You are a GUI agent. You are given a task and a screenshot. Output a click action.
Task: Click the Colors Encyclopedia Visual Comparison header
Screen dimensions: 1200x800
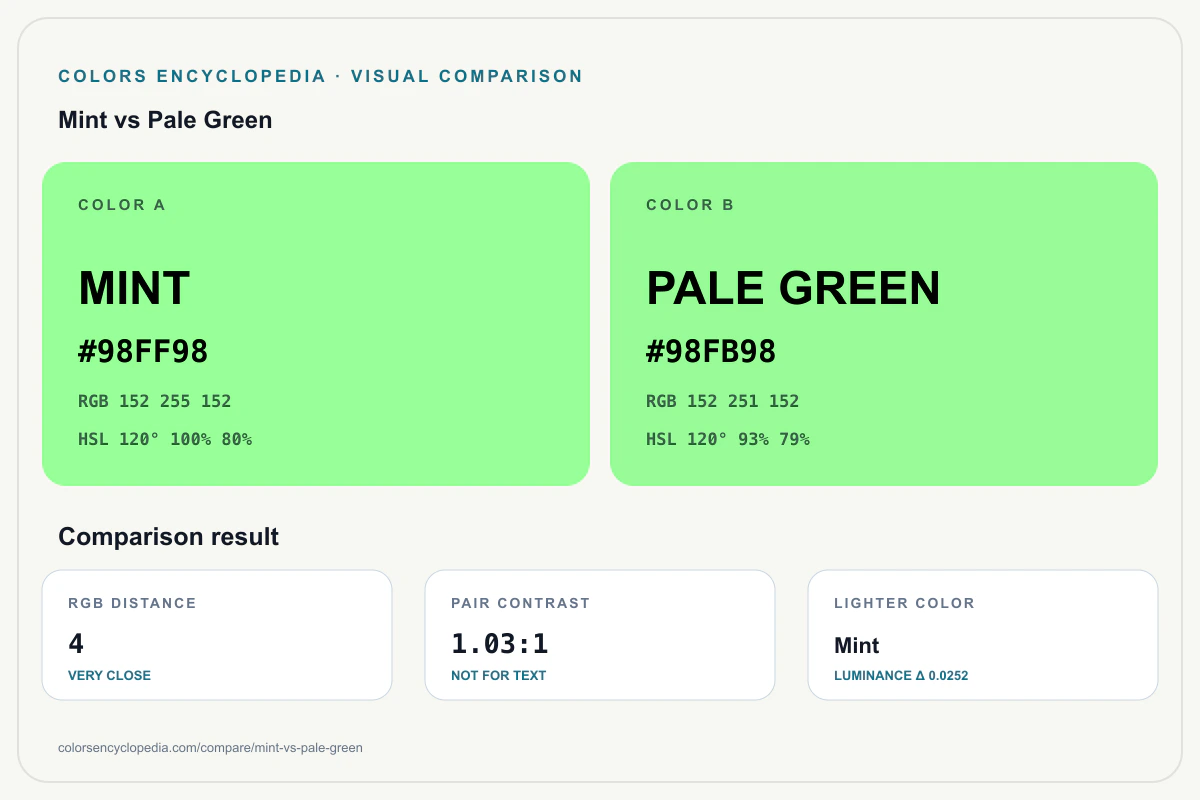tap(321, 76)
